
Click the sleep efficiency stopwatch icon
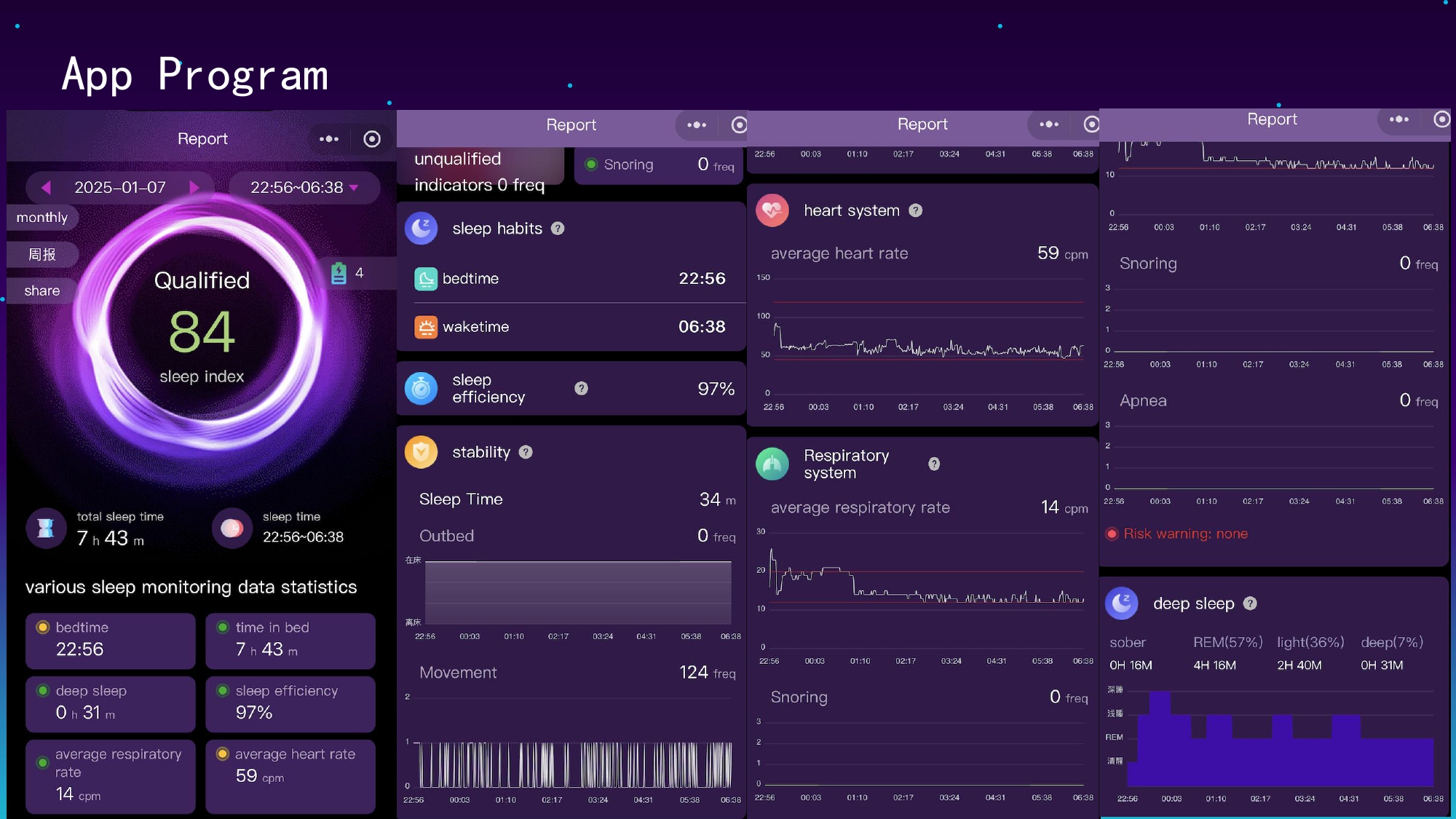click(421, 389)
